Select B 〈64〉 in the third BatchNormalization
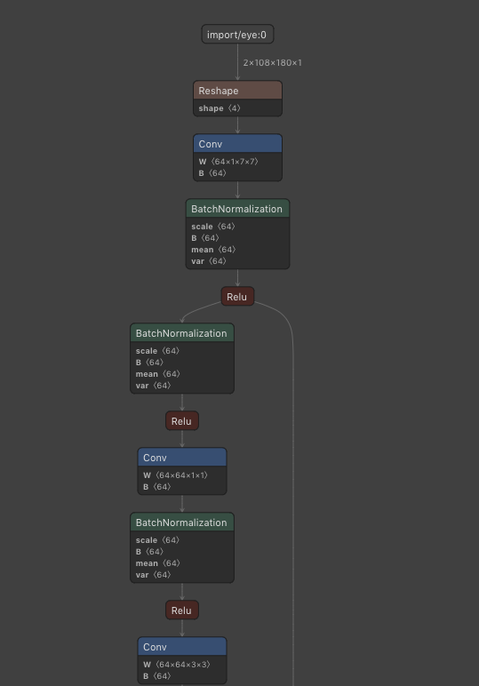 (150, 551)
